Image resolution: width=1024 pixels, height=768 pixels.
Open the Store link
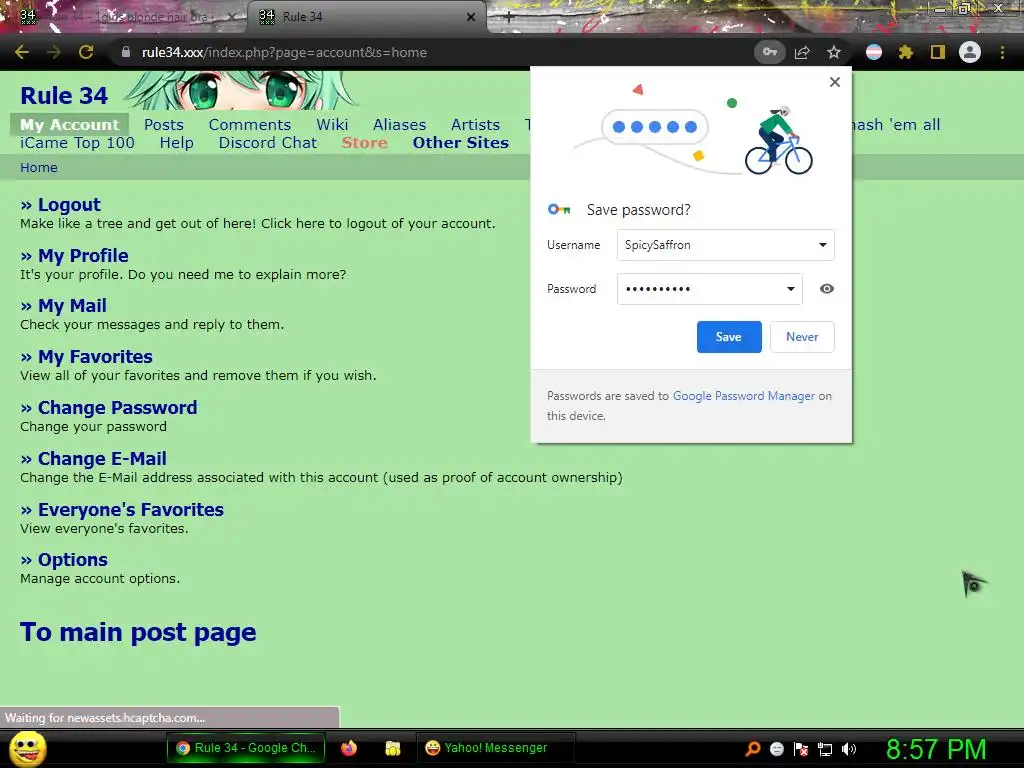pyautogui.click(x=364, y=143)
